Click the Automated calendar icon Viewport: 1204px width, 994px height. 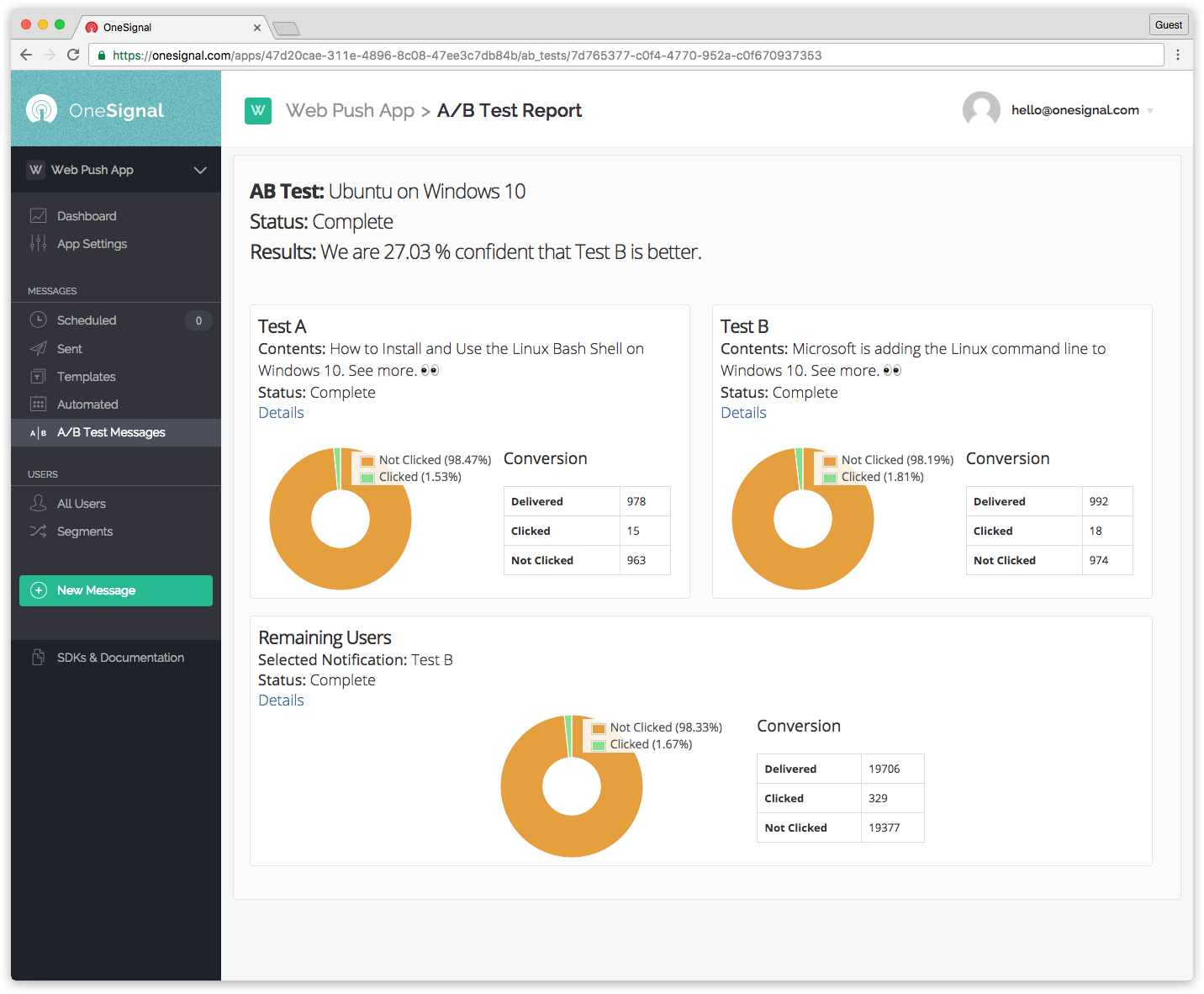[38, 404]
